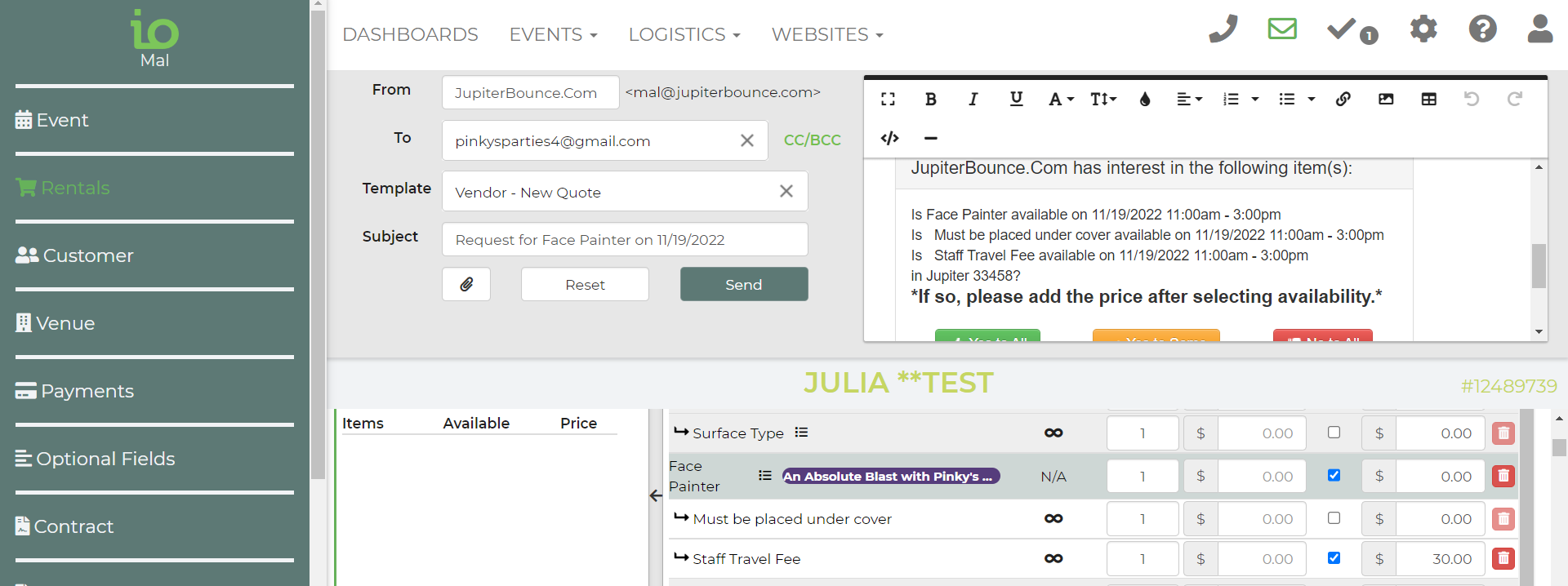The height and width of the screenshot is (586, 1568).
Task: Uncheck the Face Painter checkbox
Action: point(1334,475)
